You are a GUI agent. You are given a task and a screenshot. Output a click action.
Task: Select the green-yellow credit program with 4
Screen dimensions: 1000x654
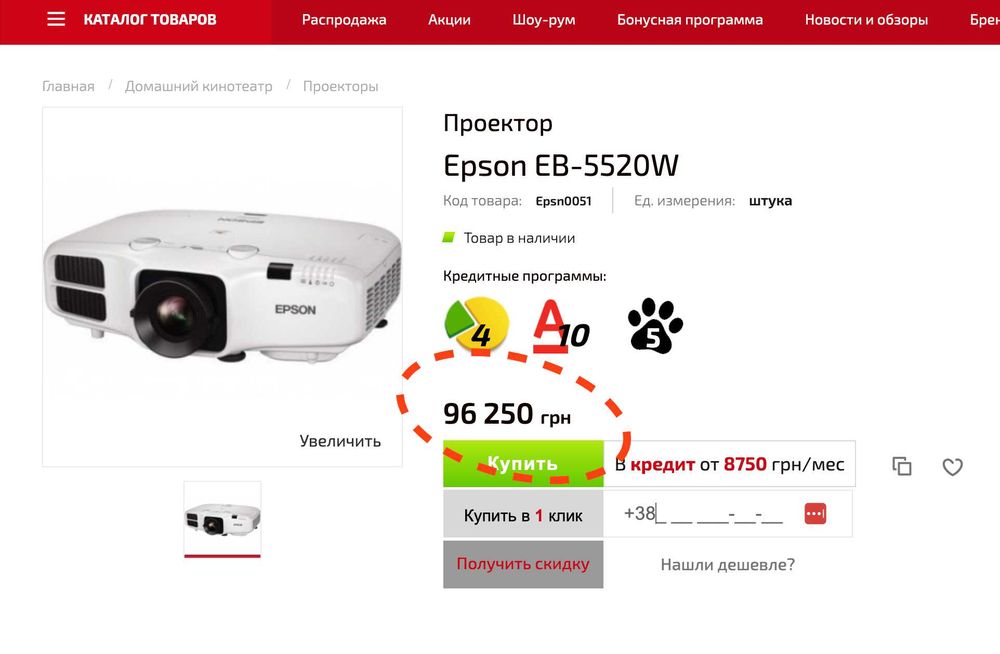click(x=476, y=323)
